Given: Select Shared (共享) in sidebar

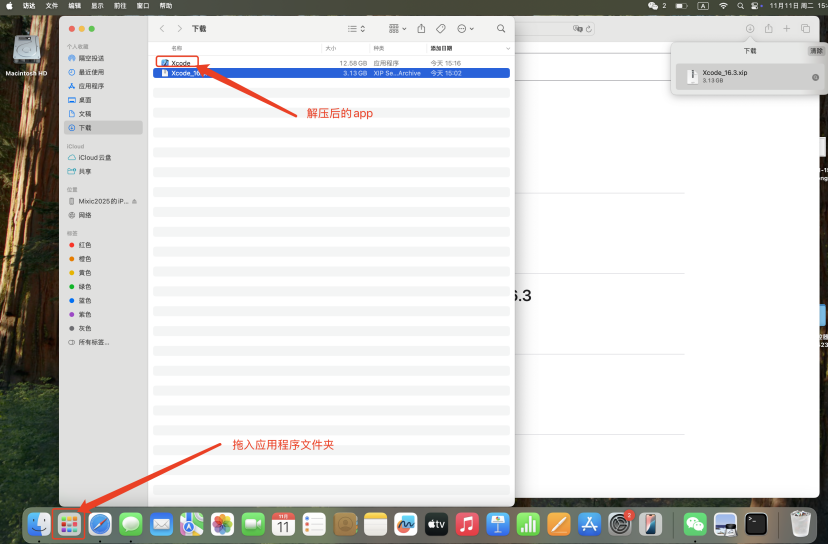Looking at the screenshot, I should (x=103, y=171).
